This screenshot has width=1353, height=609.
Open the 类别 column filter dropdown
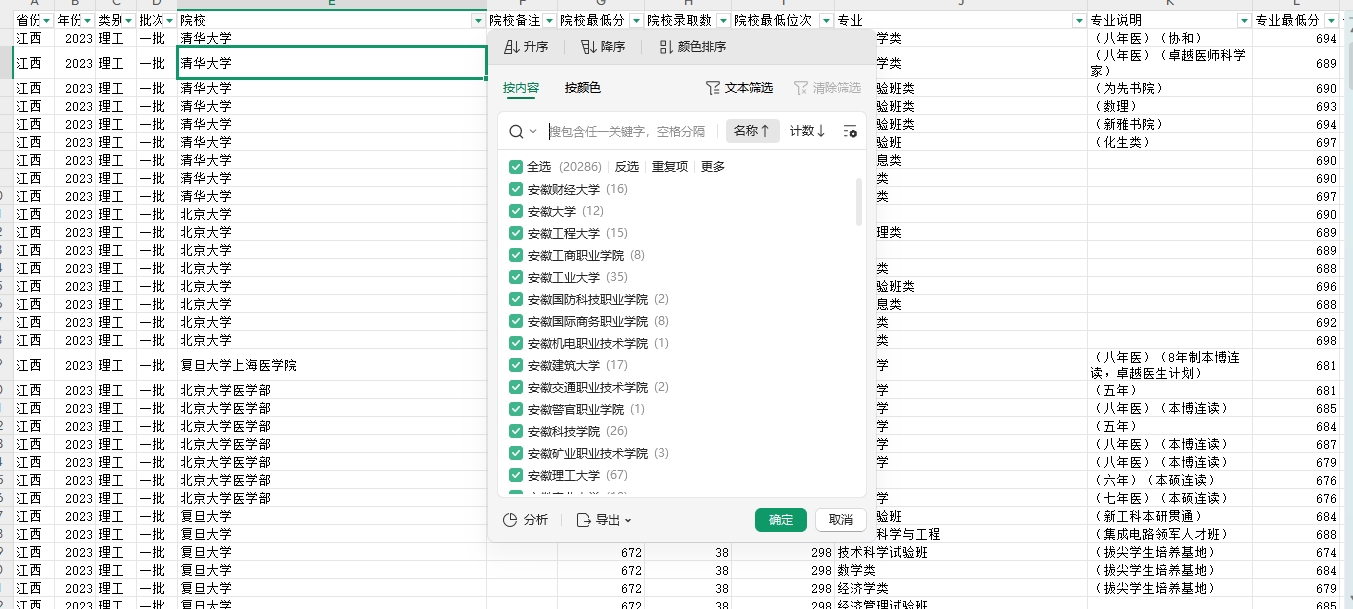(129, 20)
